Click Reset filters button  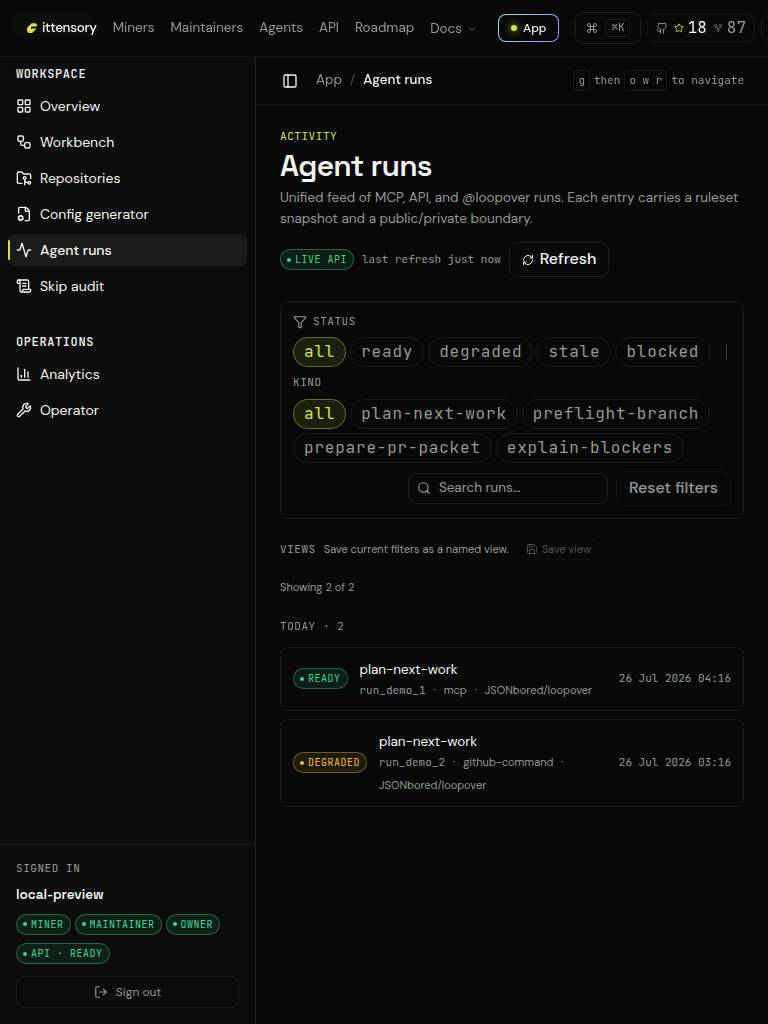(x=673, y=488)
